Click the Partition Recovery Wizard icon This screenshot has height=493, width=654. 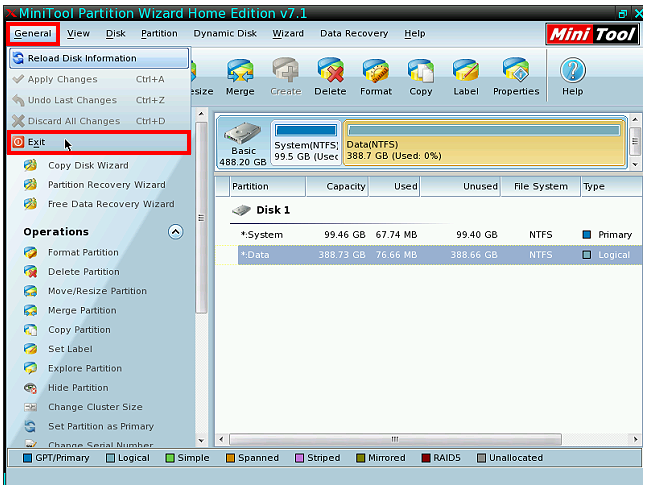[x=30, y=184]
